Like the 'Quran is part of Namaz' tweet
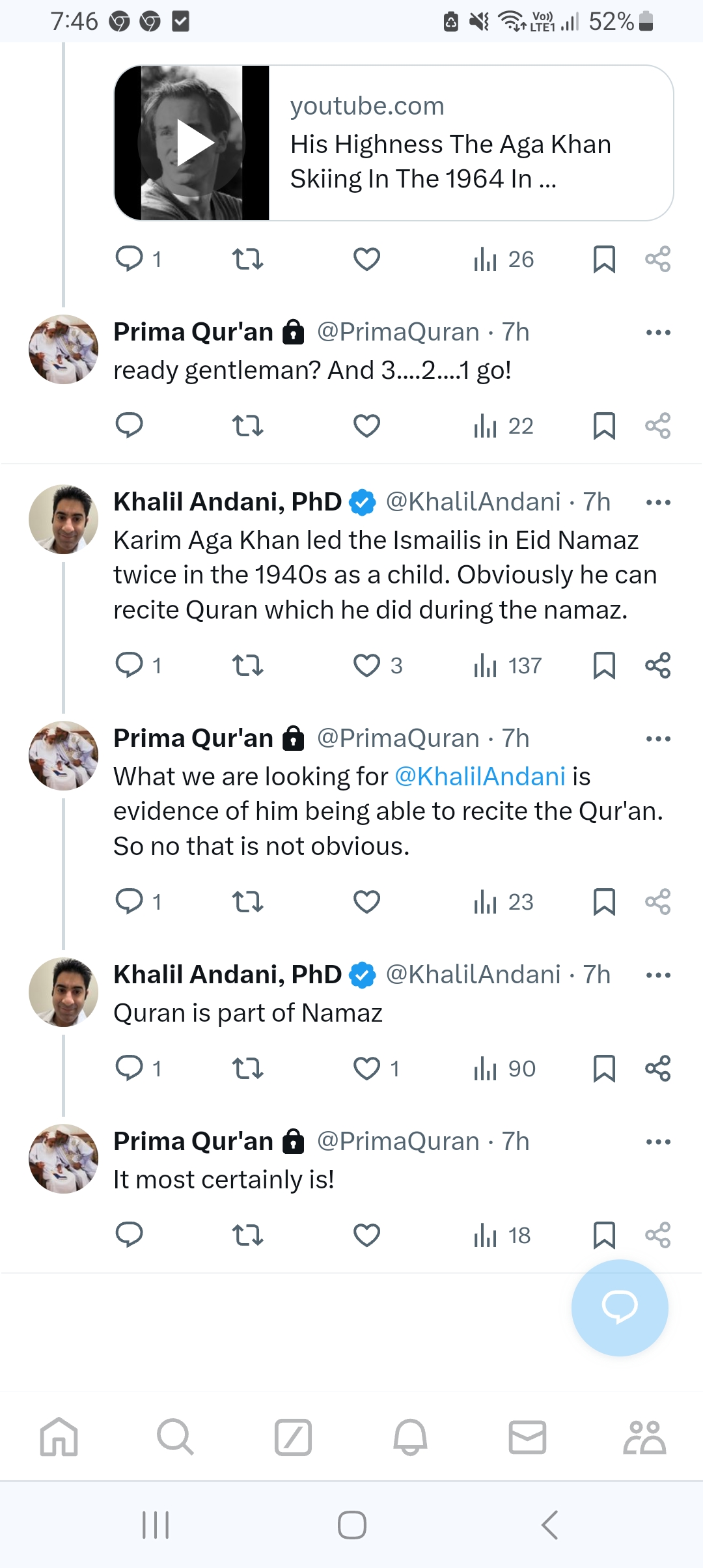Image resolution: width=703 pixels, height=1568 pixels. tap(366, 1069)
